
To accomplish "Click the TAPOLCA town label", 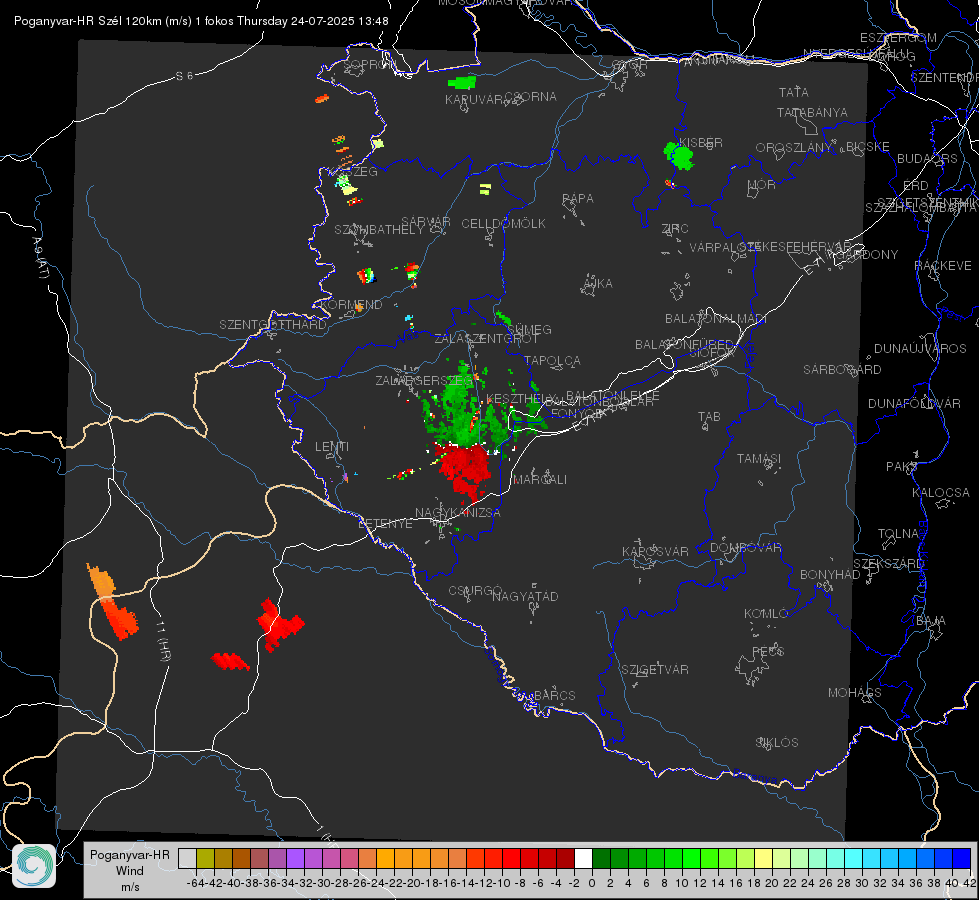I will click(x=553, y=361).
